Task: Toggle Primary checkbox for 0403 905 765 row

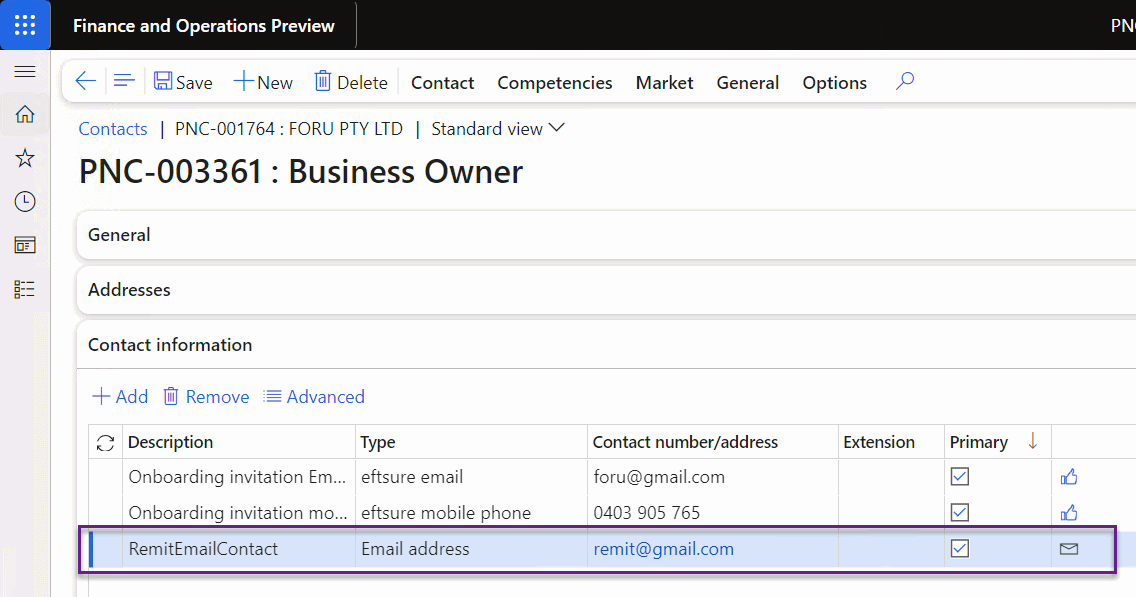Action: 960,512
